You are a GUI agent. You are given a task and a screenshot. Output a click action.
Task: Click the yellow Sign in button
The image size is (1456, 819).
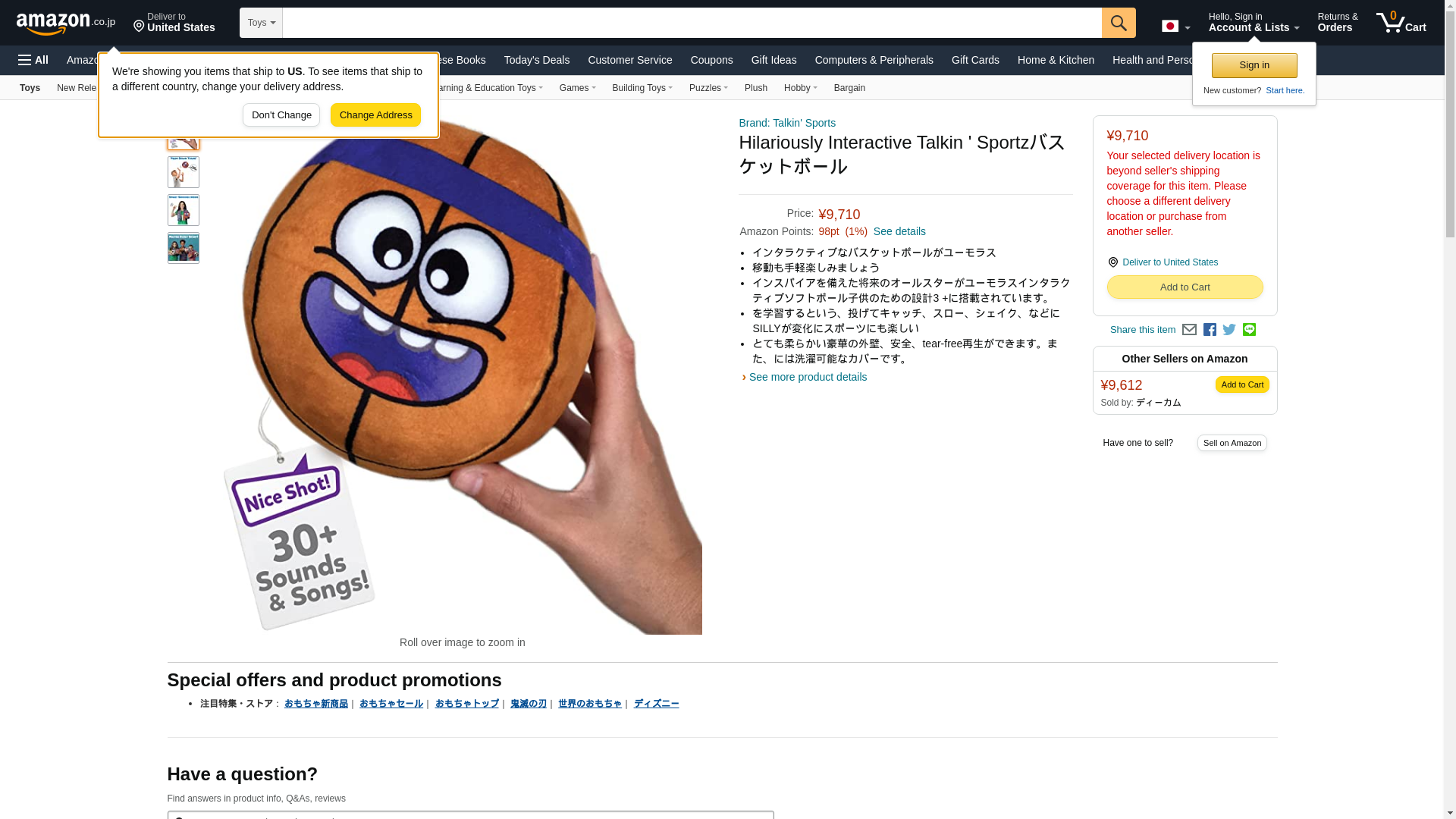click(x=1254, y=65)
